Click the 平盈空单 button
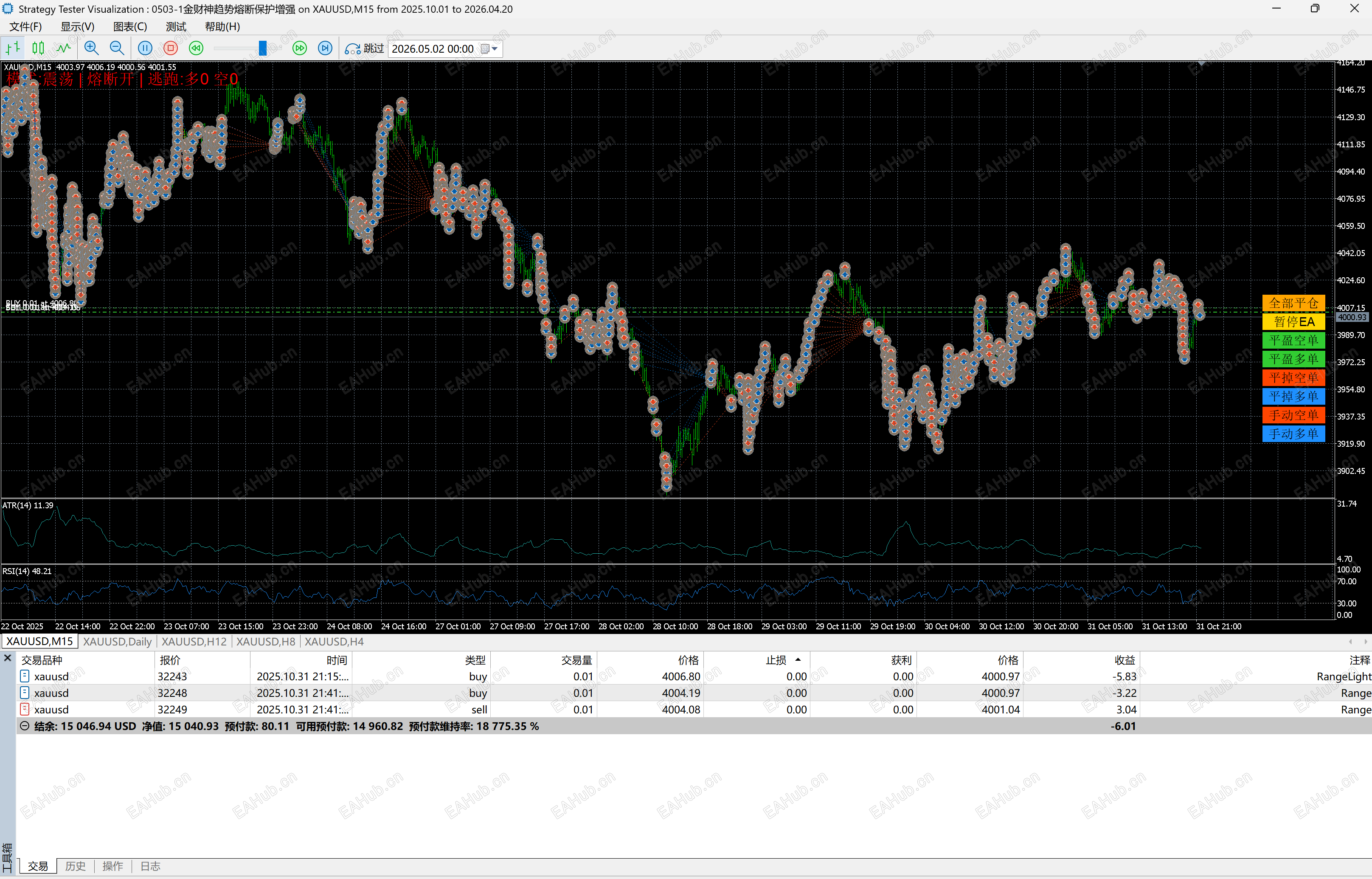1372x879 pixels. coord(1293,340)
